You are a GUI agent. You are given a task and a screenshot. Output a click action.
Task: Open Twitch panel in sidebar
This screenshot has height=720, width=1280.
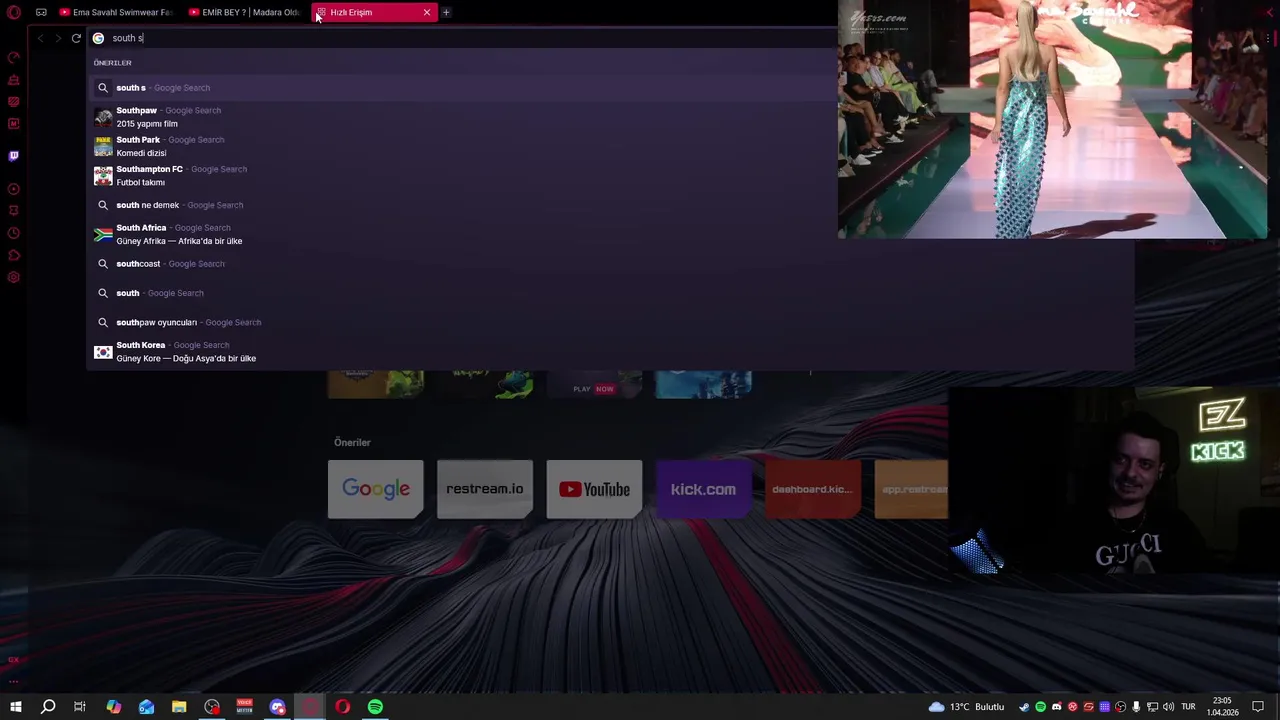14,156
